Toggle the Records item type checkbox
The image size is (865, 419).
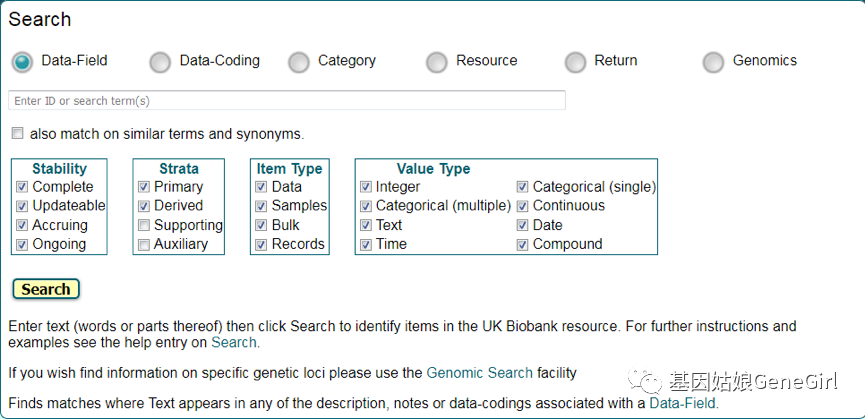pyautogui.click(x=262, y=244)
